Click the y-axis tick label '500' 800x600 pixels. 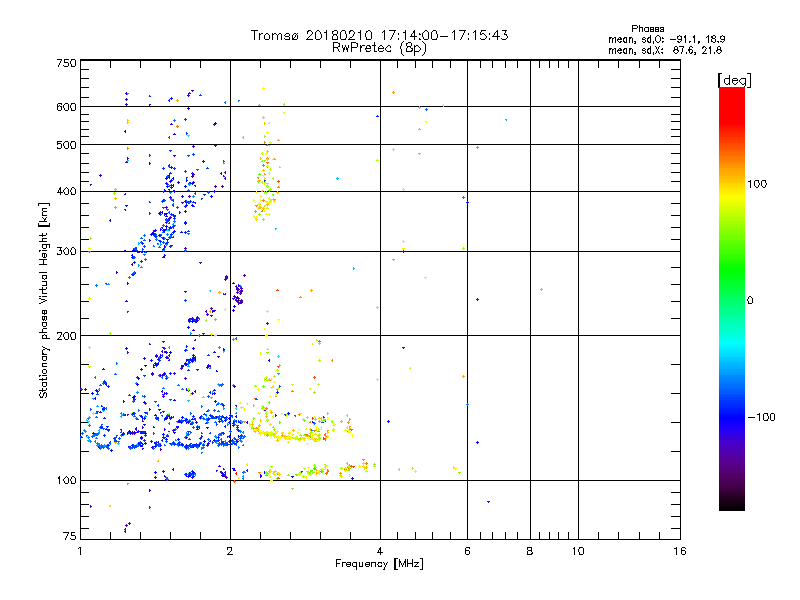click(66, 145)
